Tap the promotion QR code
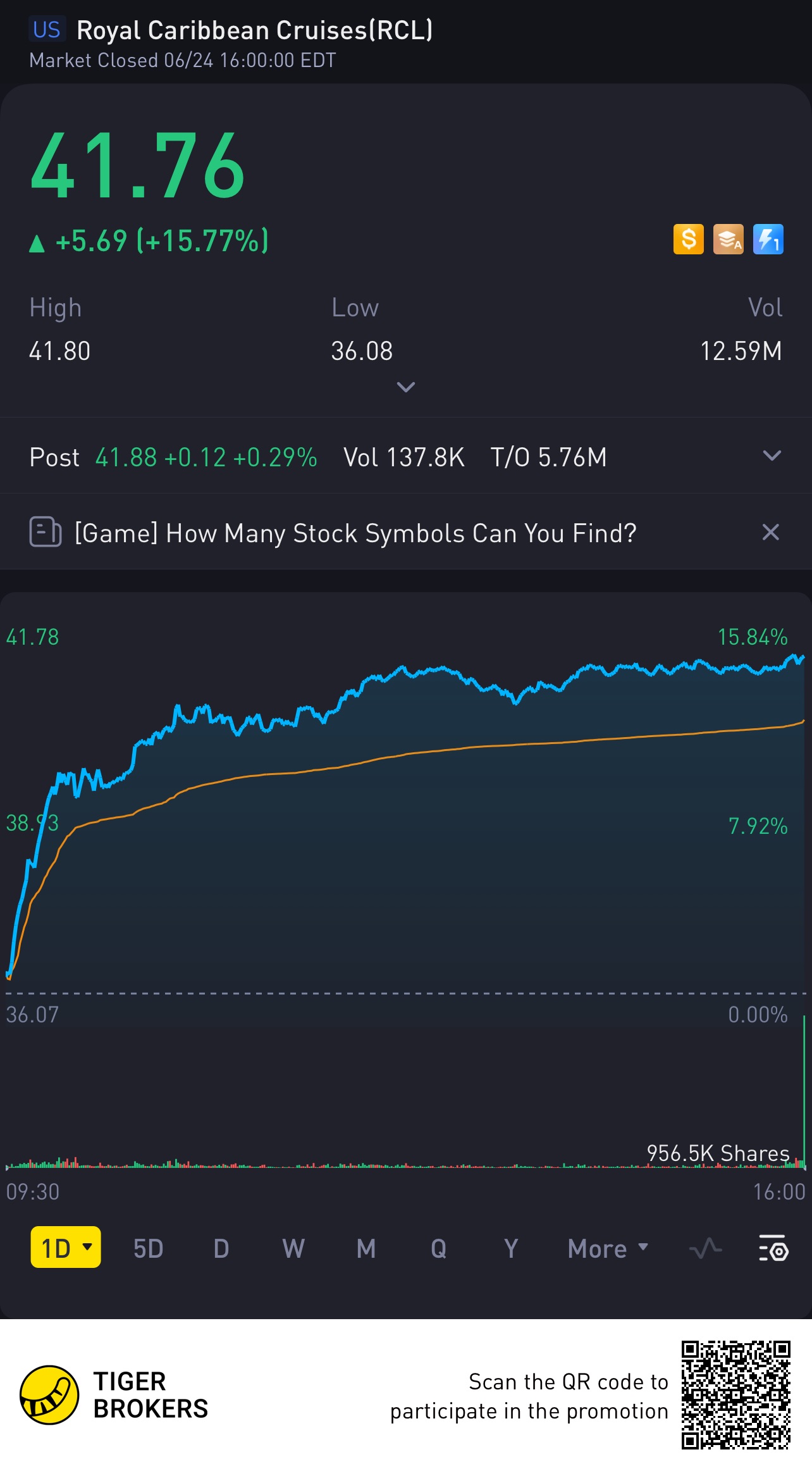Screen dimensions: 812x1471 [736, 1394]
